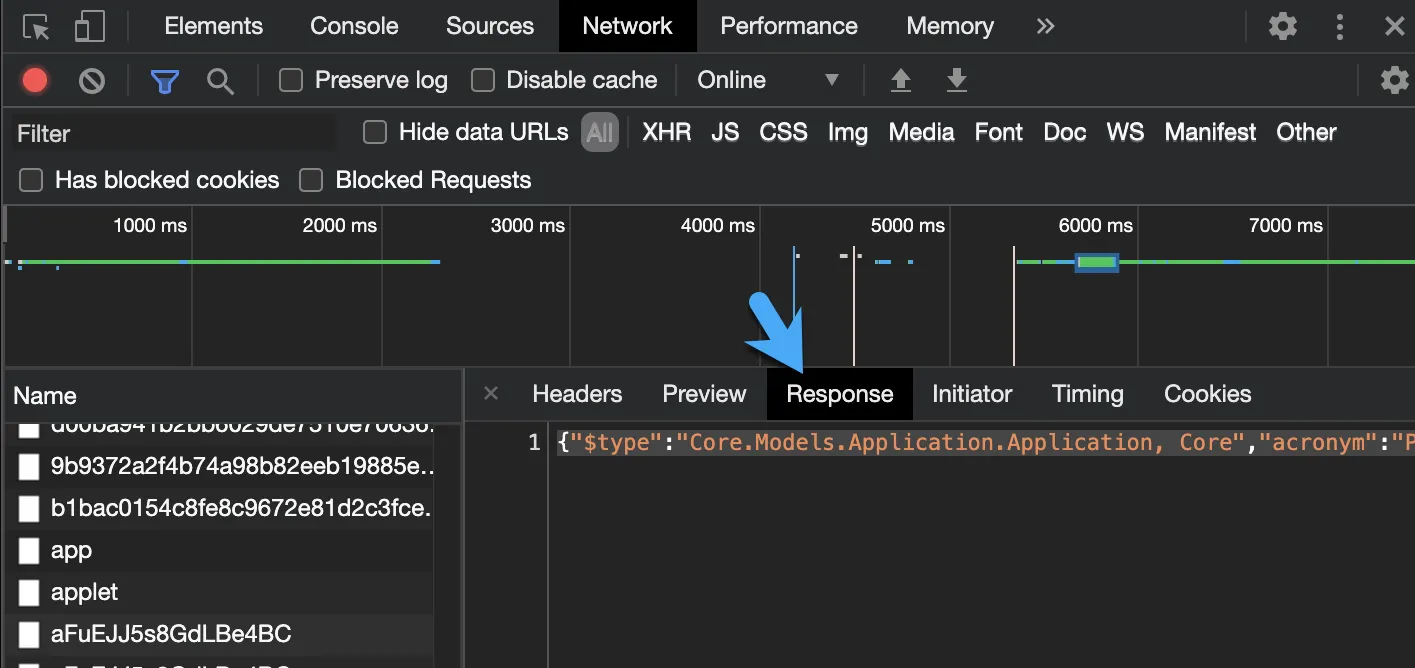Open Network settings gear icon

click(x=1394, y=80)
